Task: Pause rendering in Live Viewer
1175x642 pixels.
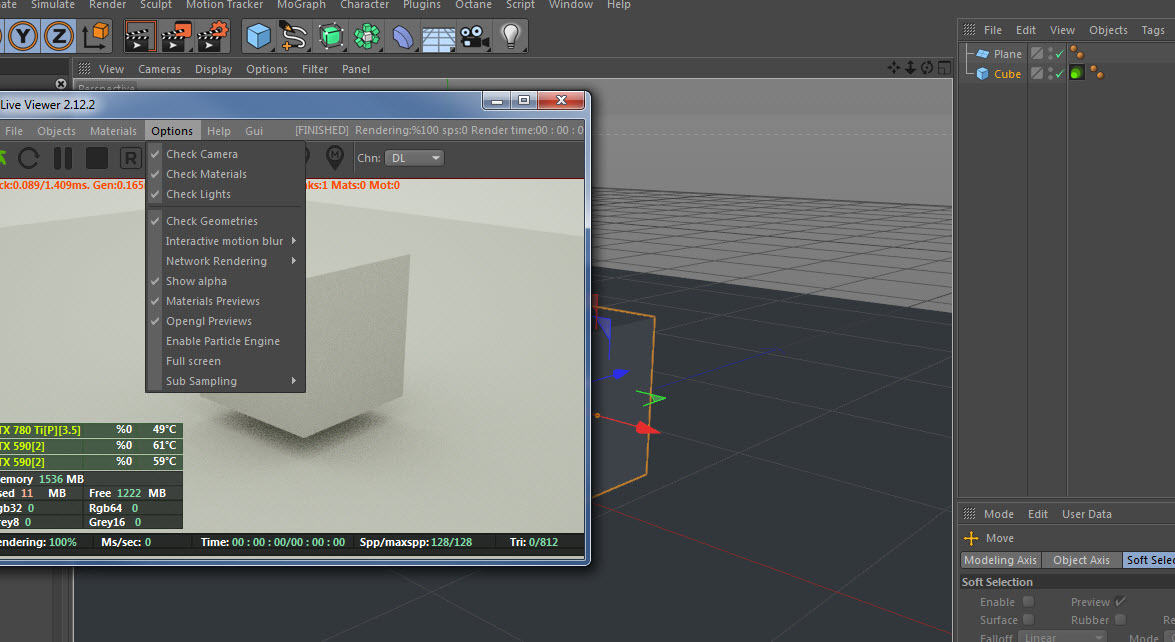Action: tap(63, 158)
